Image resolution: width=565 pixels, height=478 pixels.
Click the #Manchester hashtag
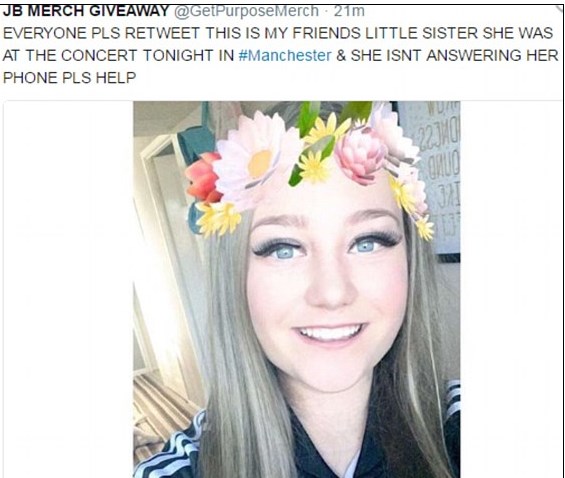285,55
